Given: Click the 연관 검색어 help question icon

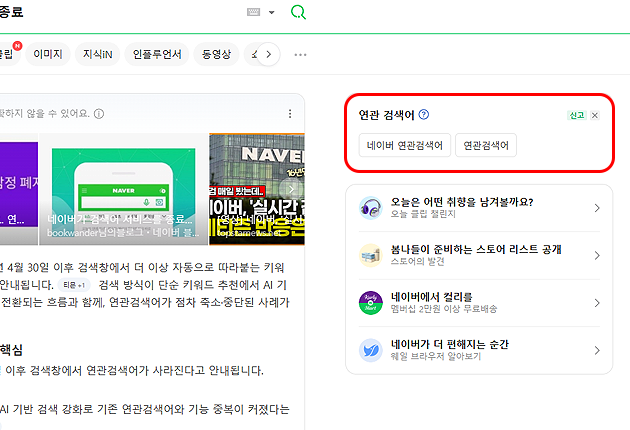Looking at the screenshot, I should [x=423, y=115].
